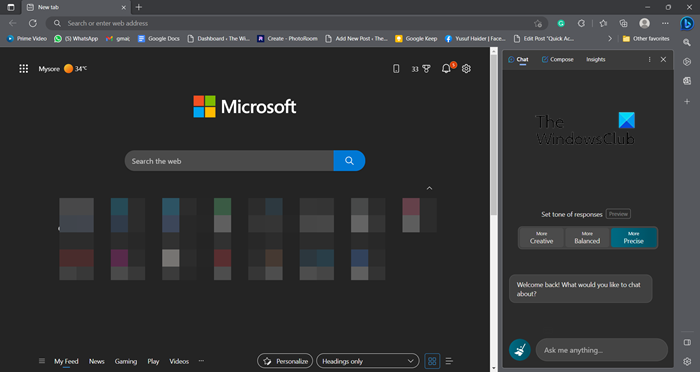Click the address bar
The image size is (700, 372).
coord(297,23)
